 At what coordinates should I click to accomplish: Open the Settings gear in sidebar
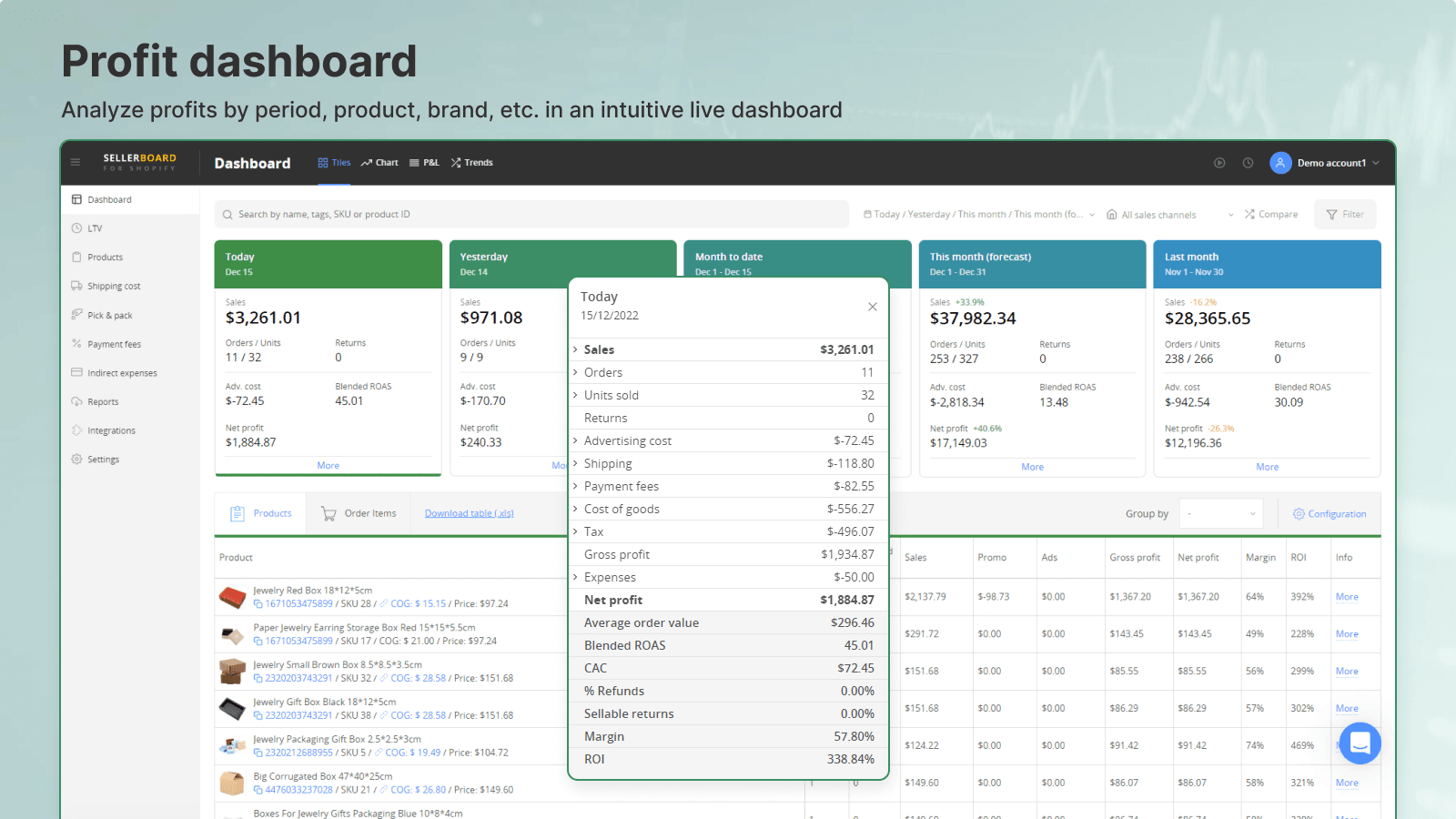point(77,460)
